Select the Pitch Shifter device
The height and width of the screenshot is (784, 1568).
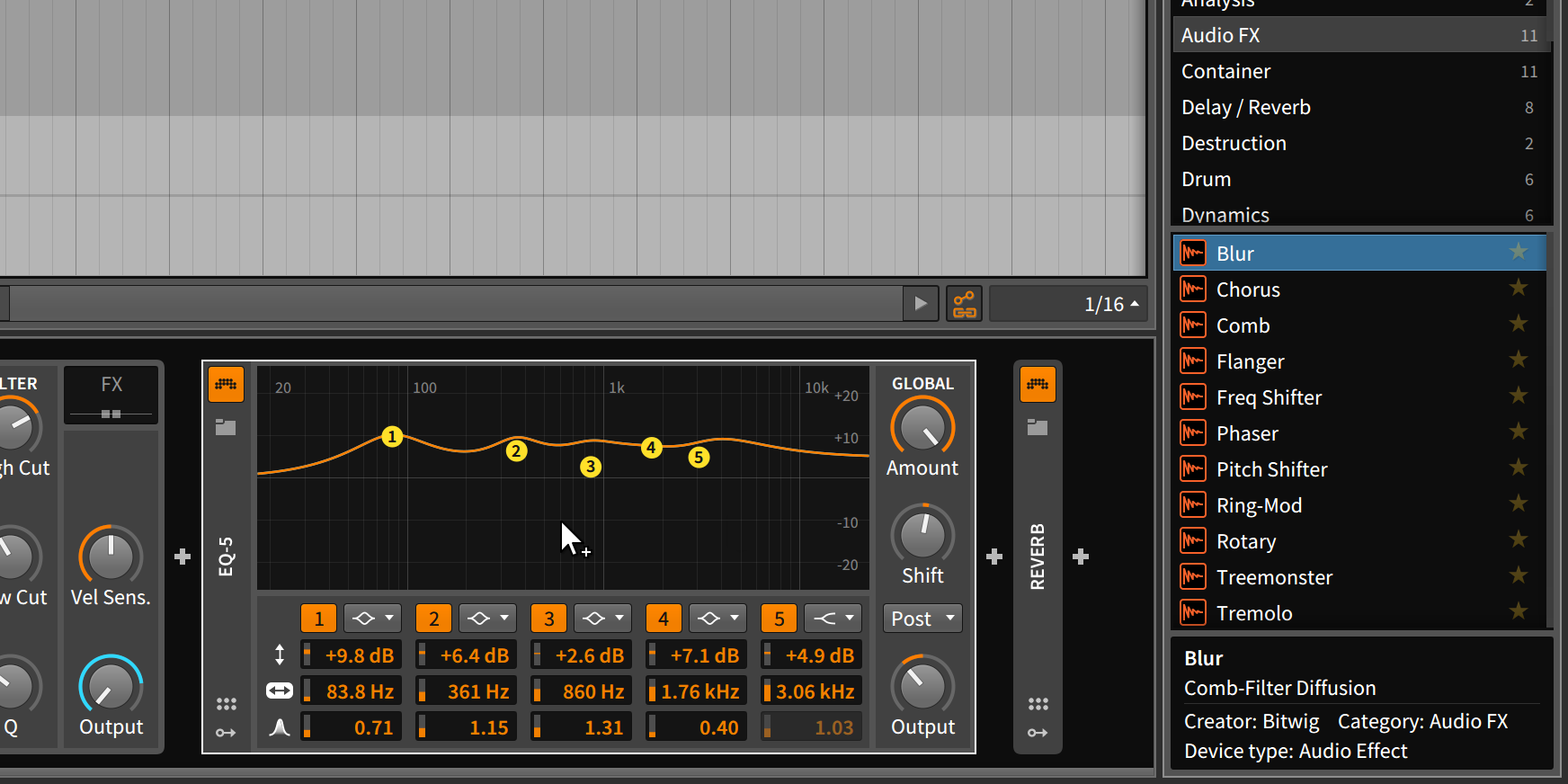point(1360,468)
